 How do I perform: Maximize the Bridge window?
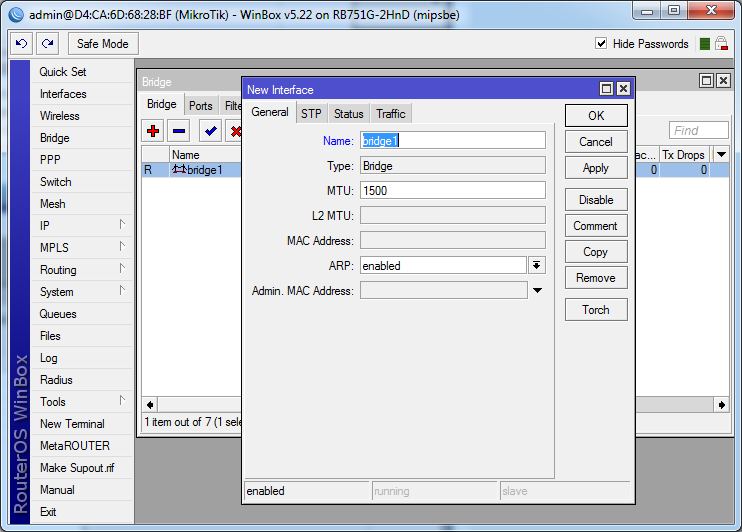tap(706, 80)
